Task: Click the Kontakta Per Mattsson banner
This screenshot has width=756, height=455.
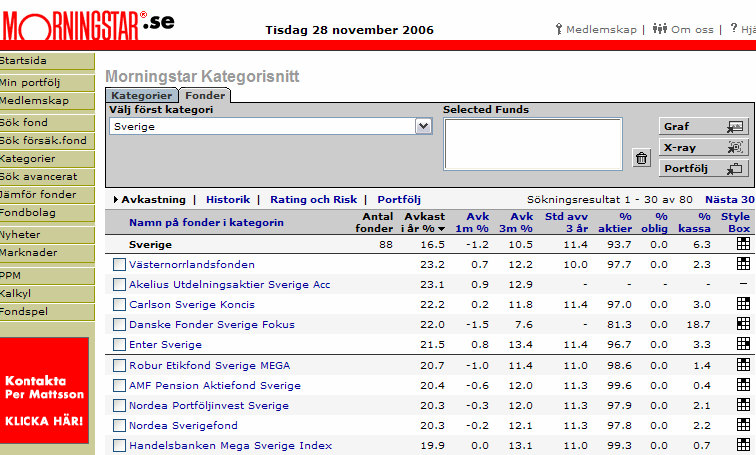Action: [44, 391]
